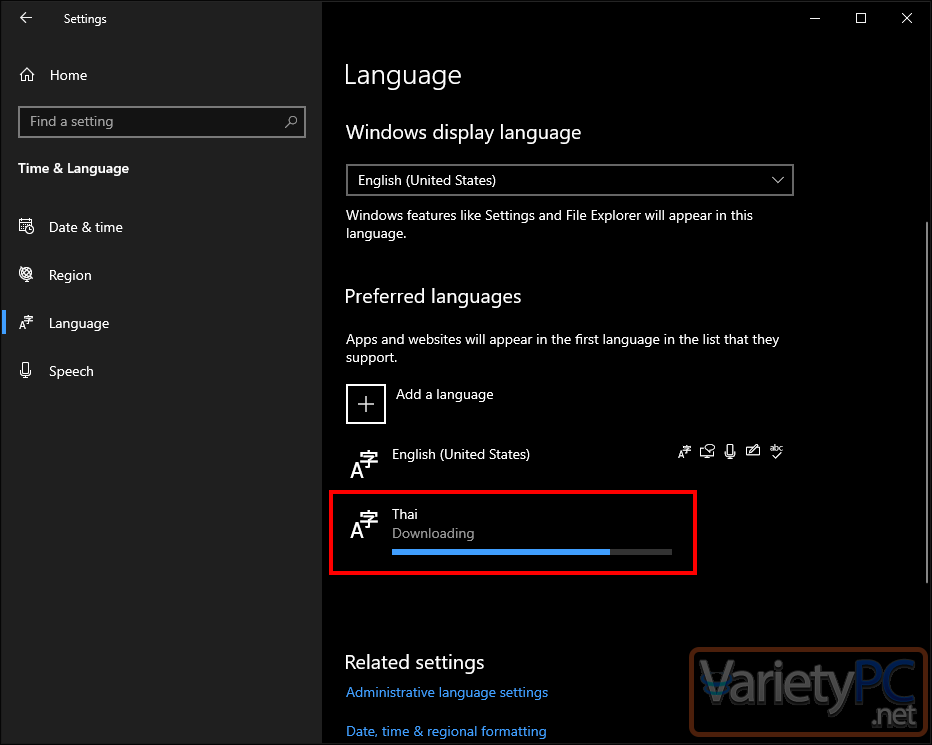Close the Settings window
Screen dimensions: 932x745
906,18
